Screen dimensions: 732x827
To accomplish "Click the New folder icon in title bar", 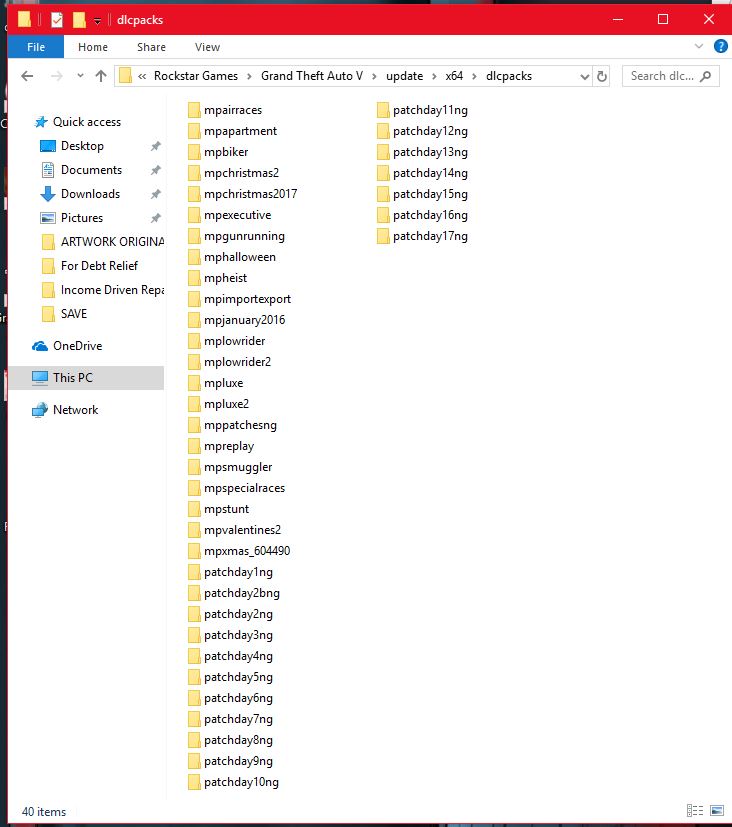I will click(80, 20).
